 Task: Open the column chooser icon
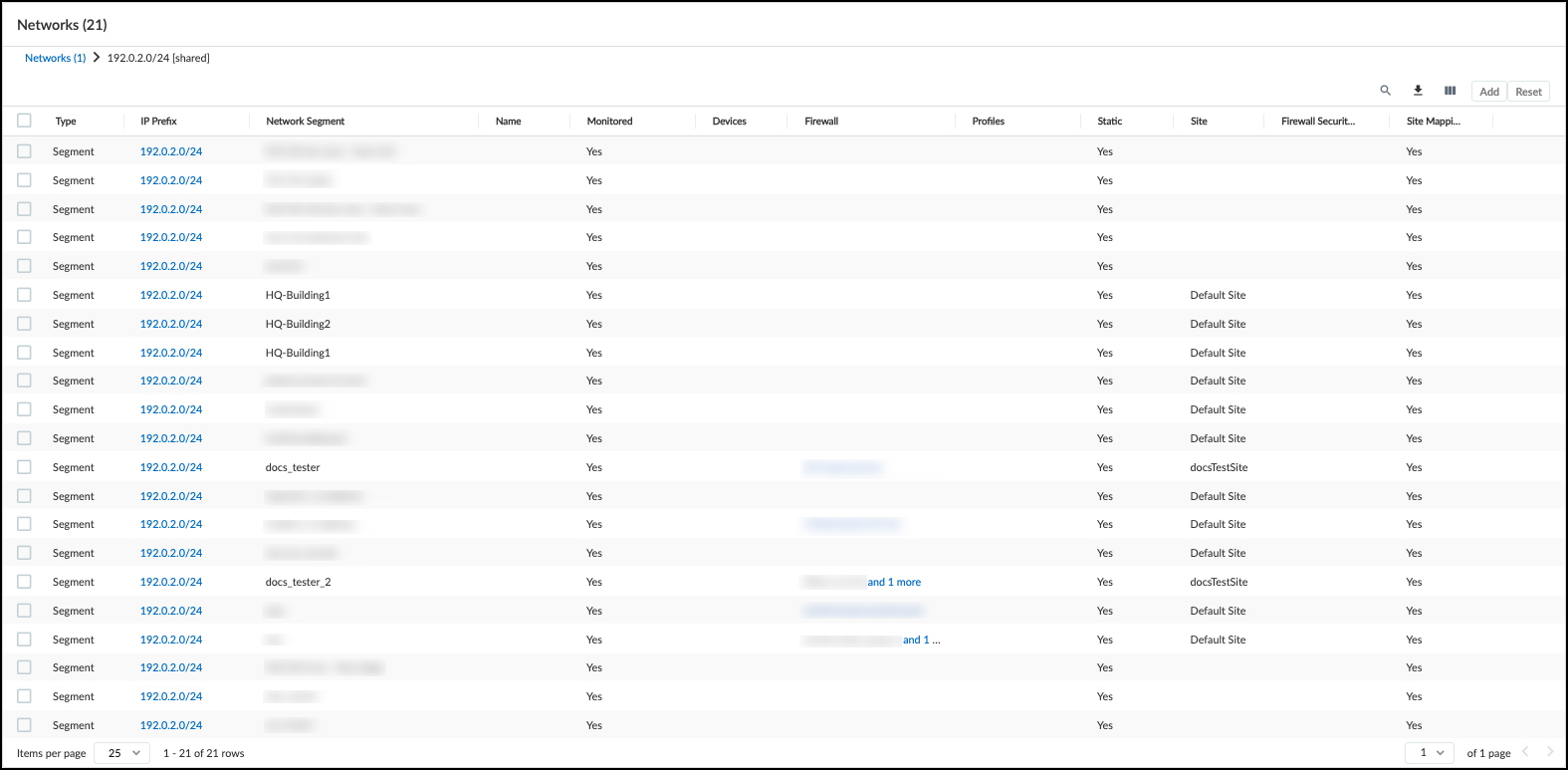pos(1451,91)
